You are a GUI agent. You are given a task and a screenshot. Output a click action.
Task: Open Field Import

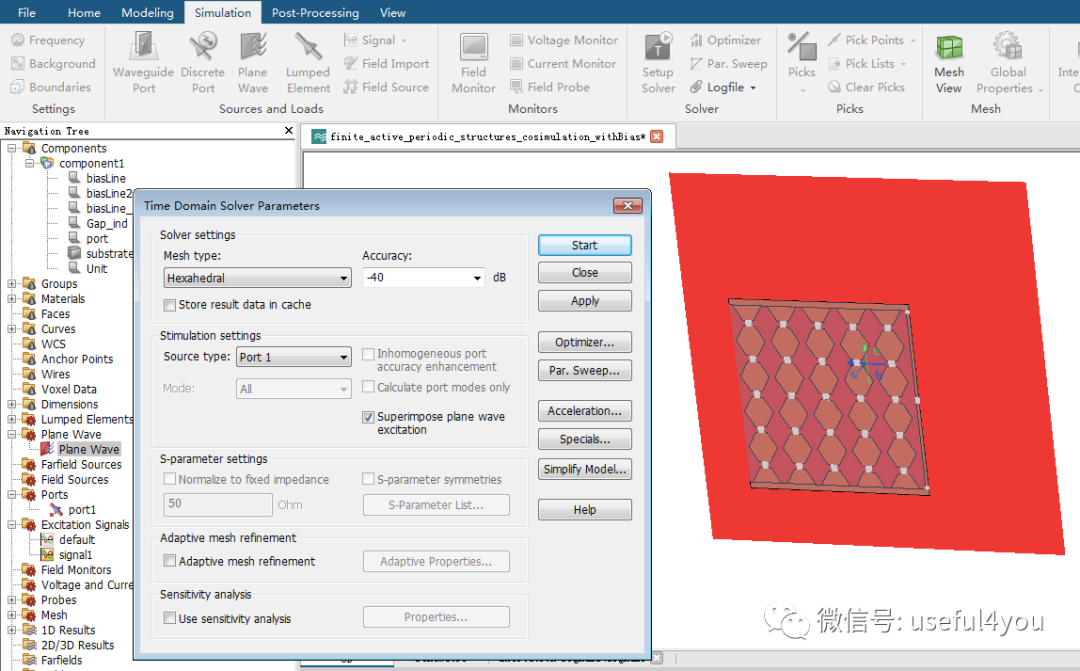pos(386,63)
